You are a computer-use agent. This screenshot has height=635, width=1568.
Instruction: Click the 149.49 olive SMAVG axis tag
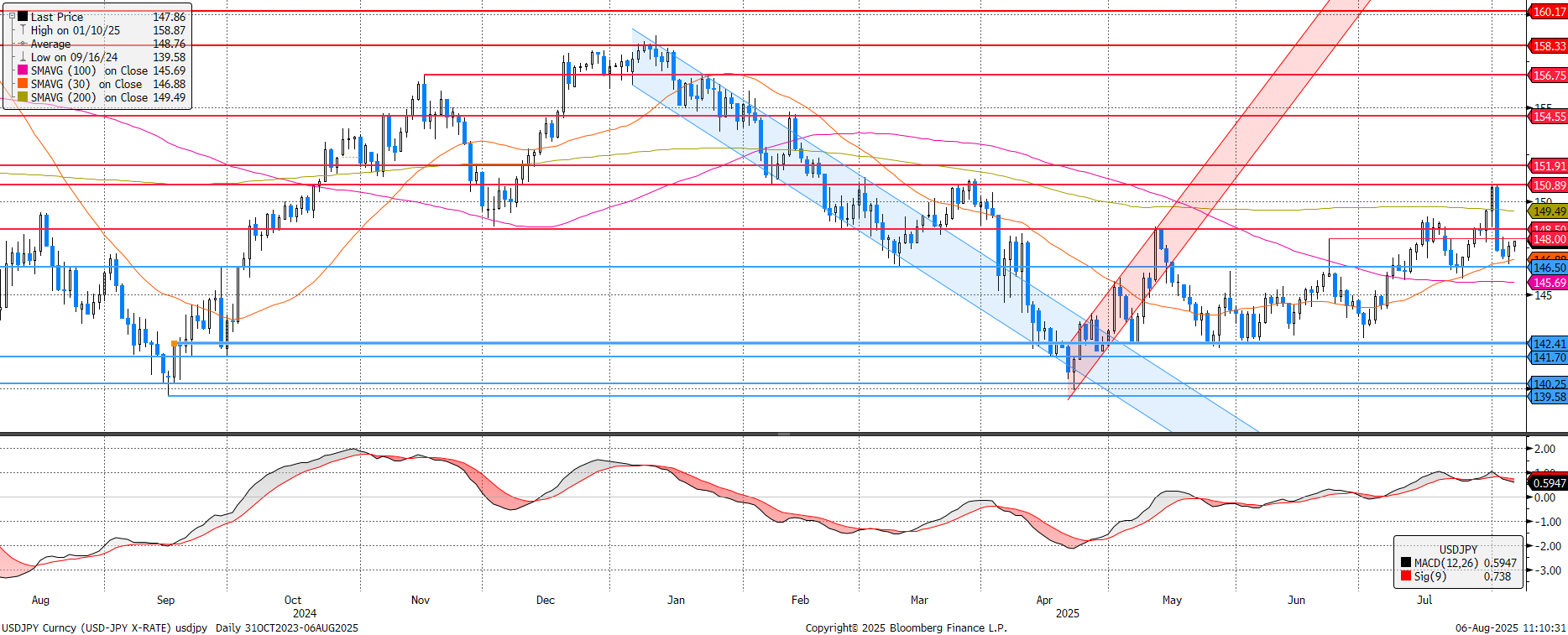pyautogui.click(x=1548, y=211)
